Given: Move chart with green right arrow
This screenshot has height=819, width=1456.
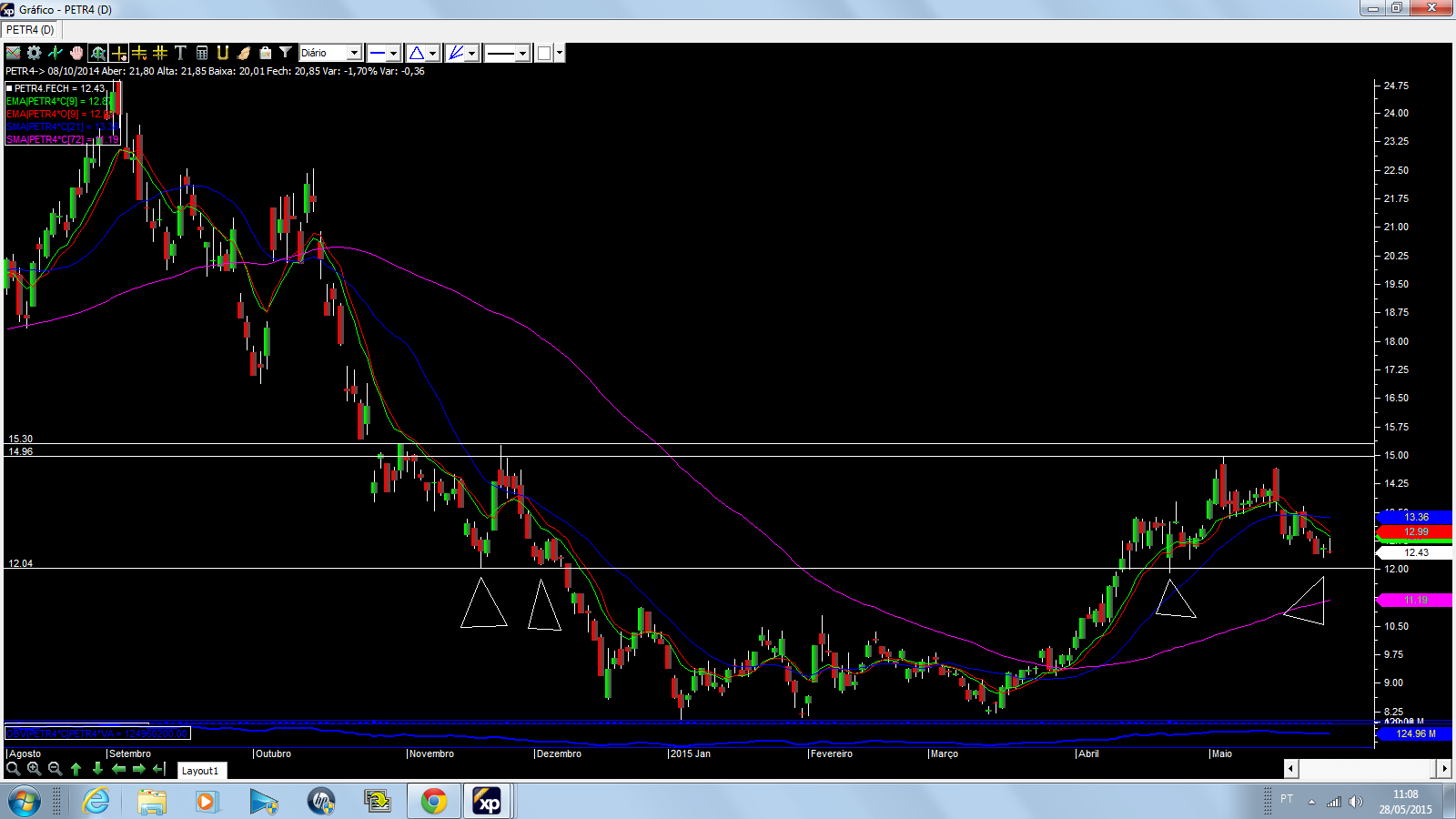Looking at the screenshot, I should pyautogui.click(x=139, y=769).
